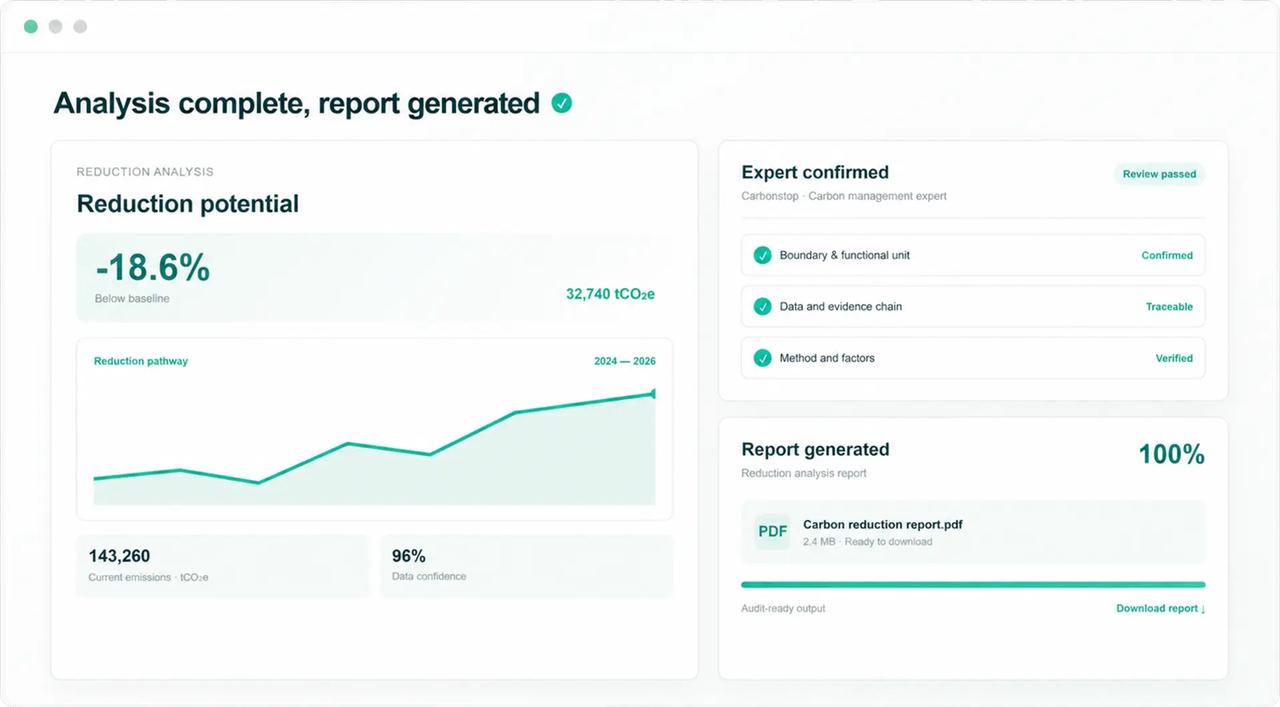Click the 2024 — 2026 date range label

click(625, 361)
